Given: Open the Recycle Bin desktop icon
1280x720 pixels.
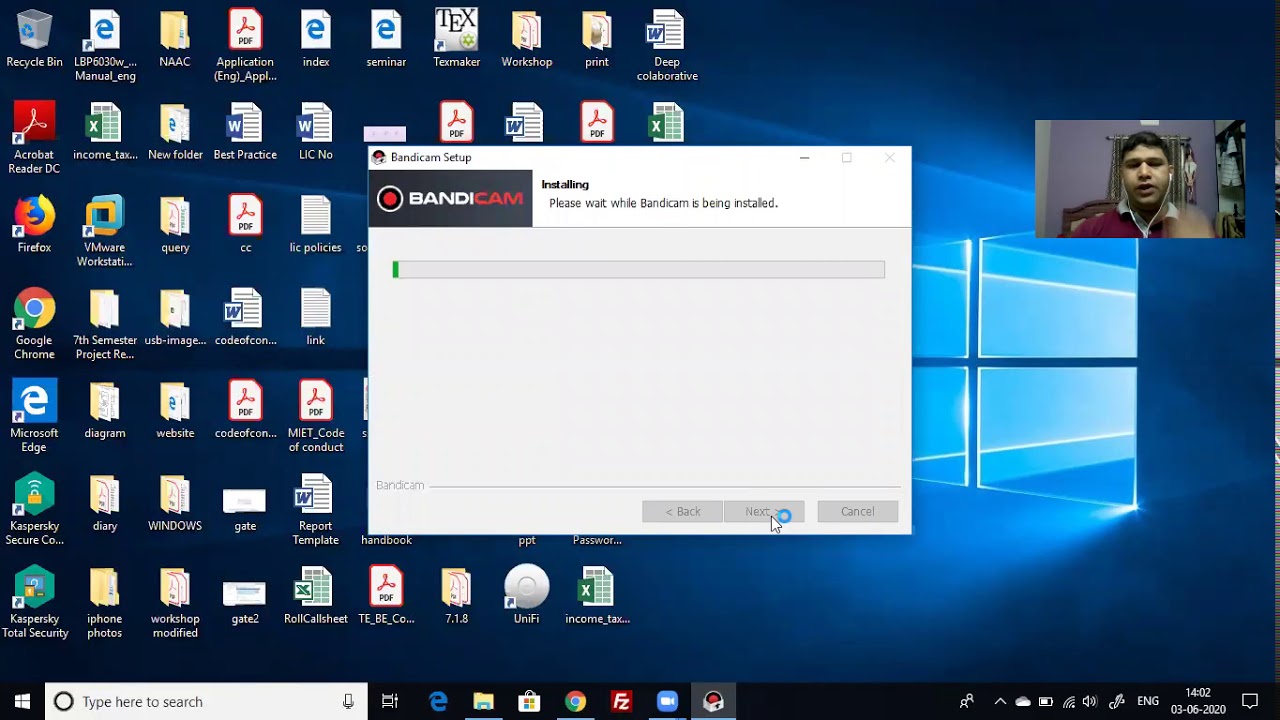Looking at the screenshot, I should pos(34,40).
